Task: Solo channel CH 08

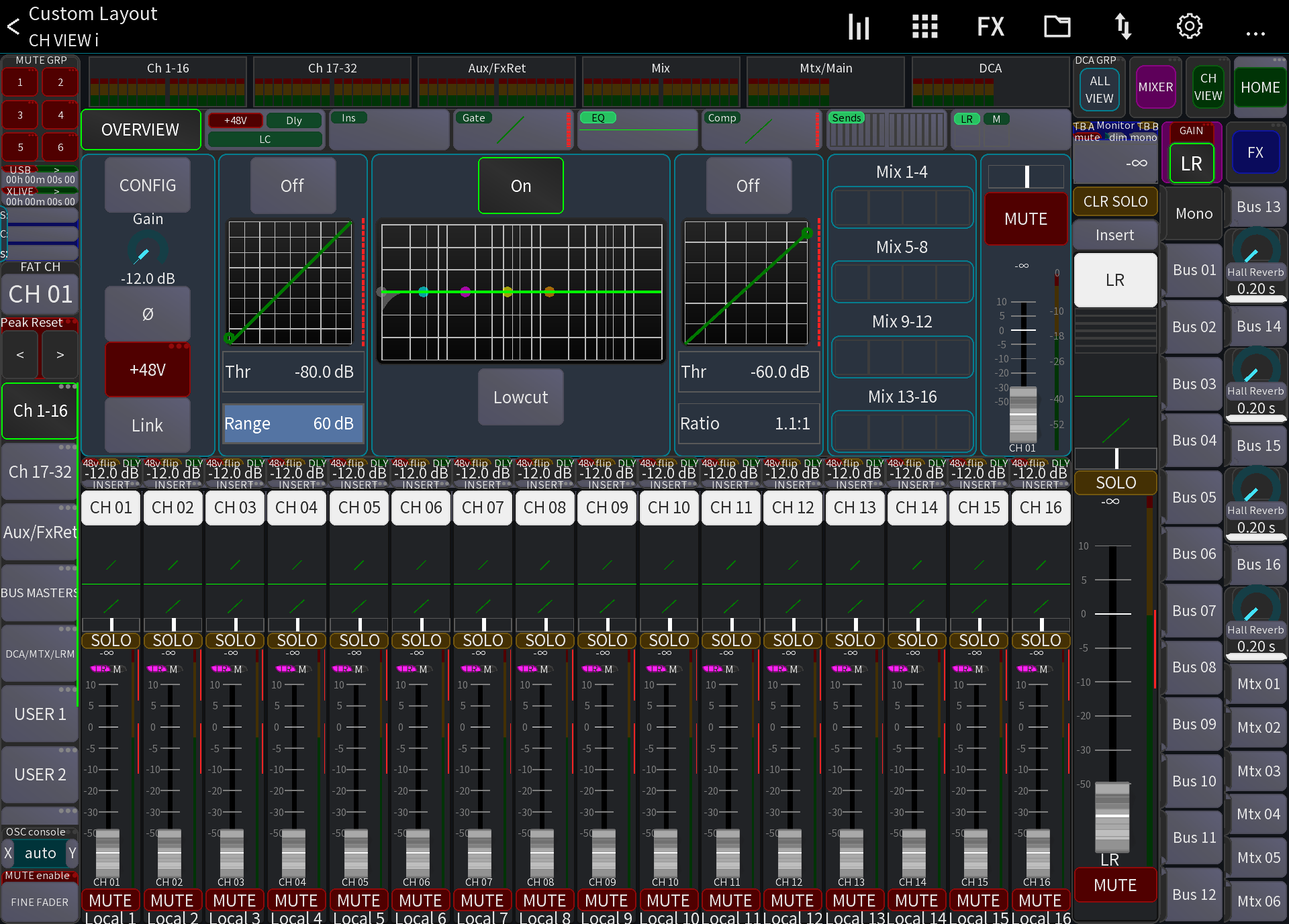Action: click(545, 640)
